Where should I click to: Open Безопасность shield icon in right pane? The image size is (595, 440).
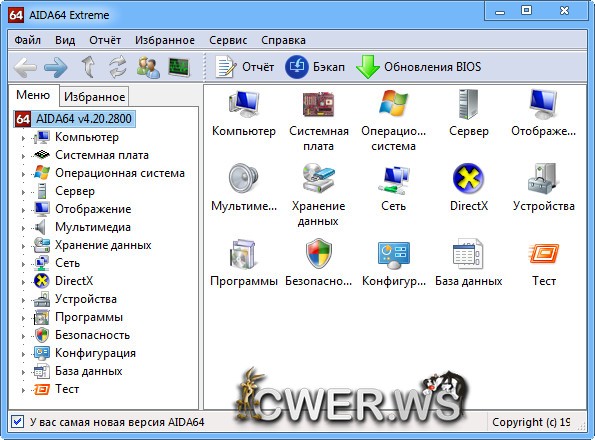319,253
